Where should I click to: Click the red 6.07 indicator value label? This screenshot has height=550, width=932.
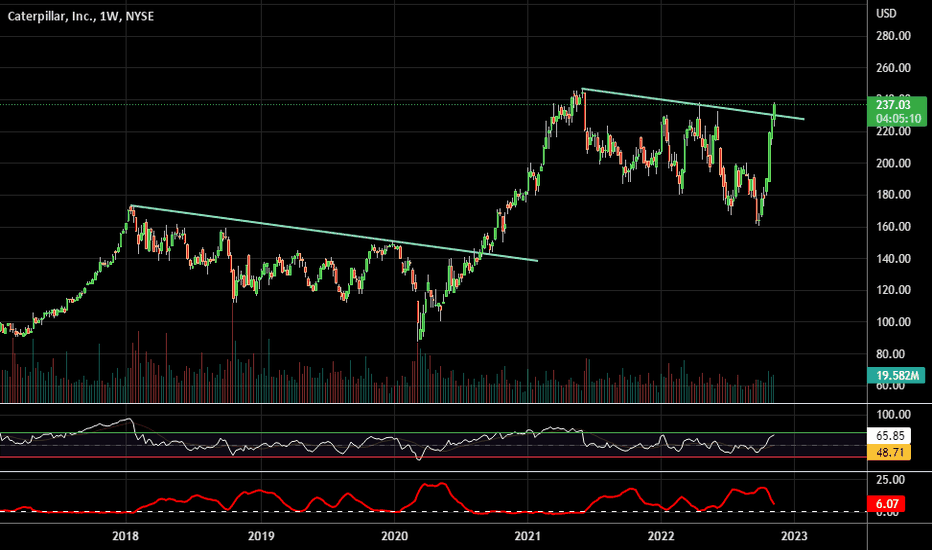coord(886,504)
